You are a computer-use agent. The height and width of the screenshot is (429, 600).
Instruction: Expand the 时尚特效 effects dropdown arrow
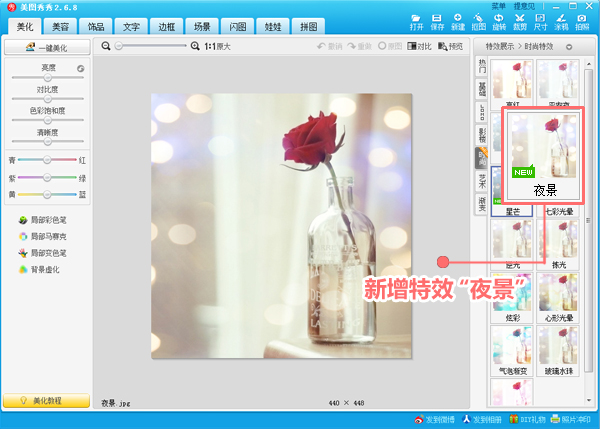[568, 46]
